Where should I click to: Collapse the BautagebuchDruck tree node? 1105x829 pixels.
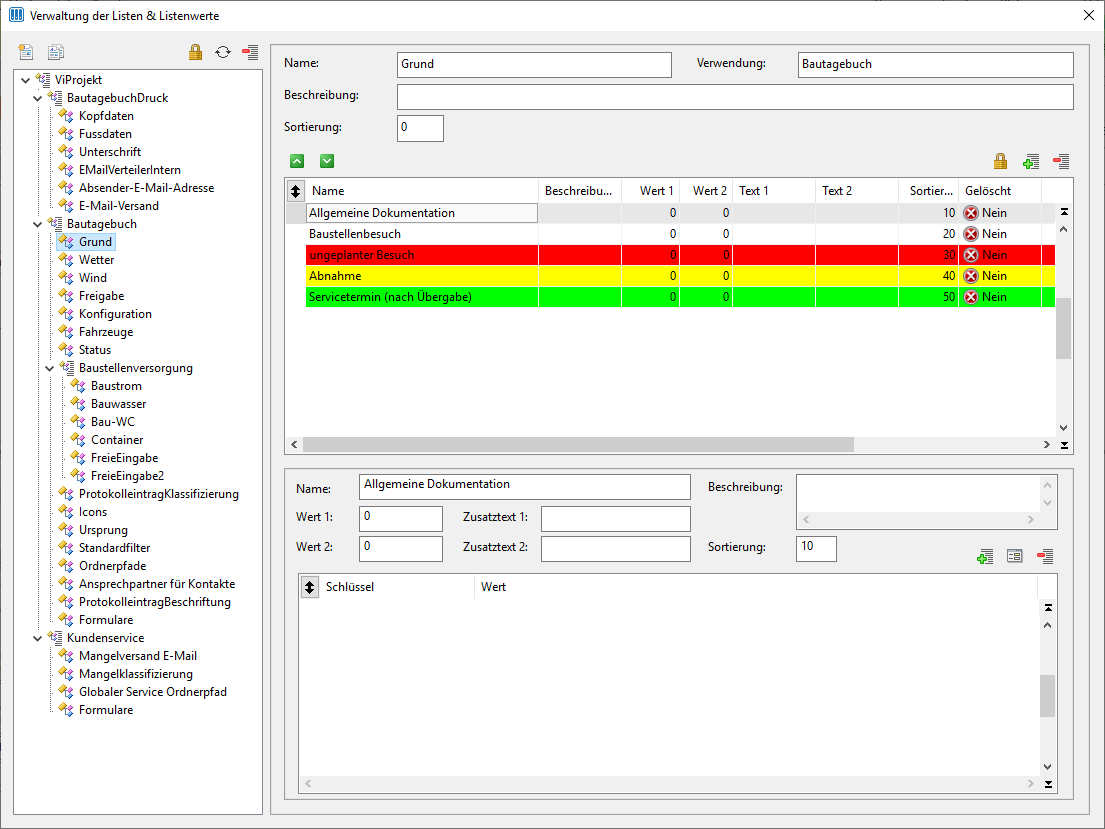(x=37, y=99)
